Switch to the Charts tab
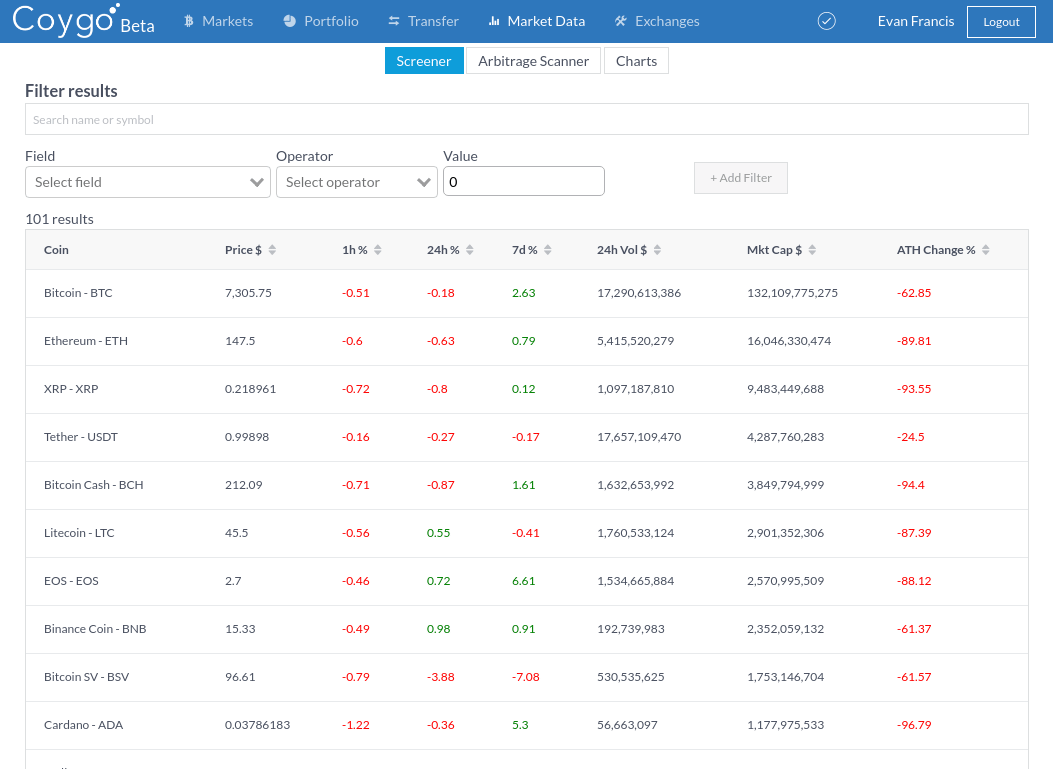The width and height of the screenshot is (1053, 769). pos(636,61)
